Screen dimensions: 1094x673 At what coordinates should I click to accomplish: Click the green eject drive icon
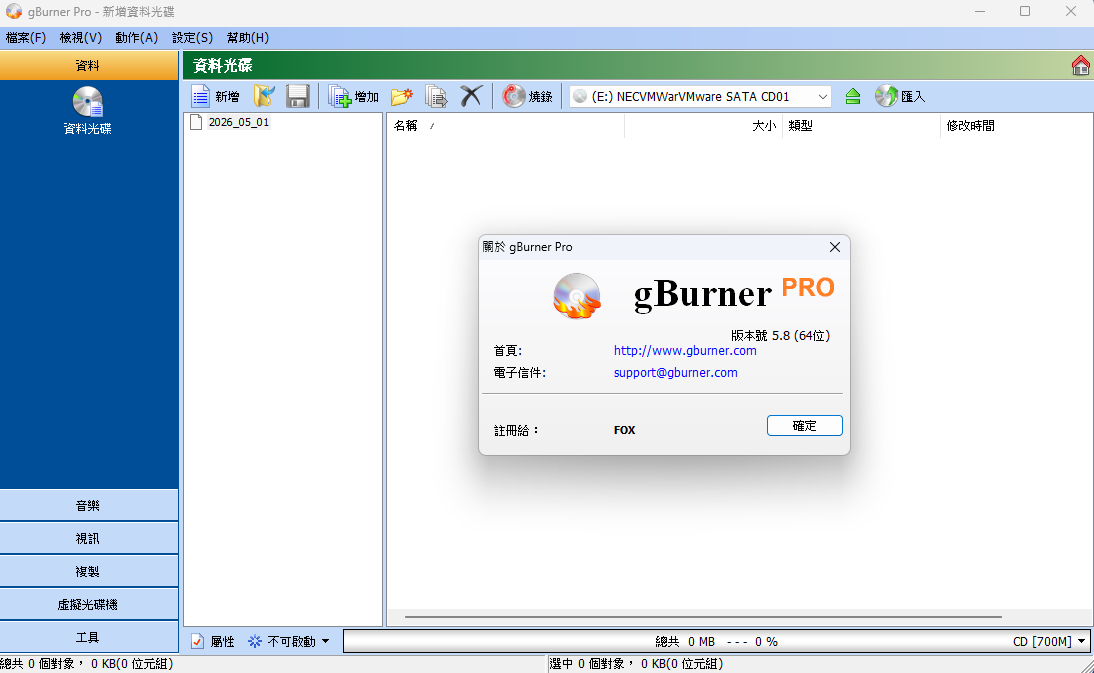click(853, 96)
